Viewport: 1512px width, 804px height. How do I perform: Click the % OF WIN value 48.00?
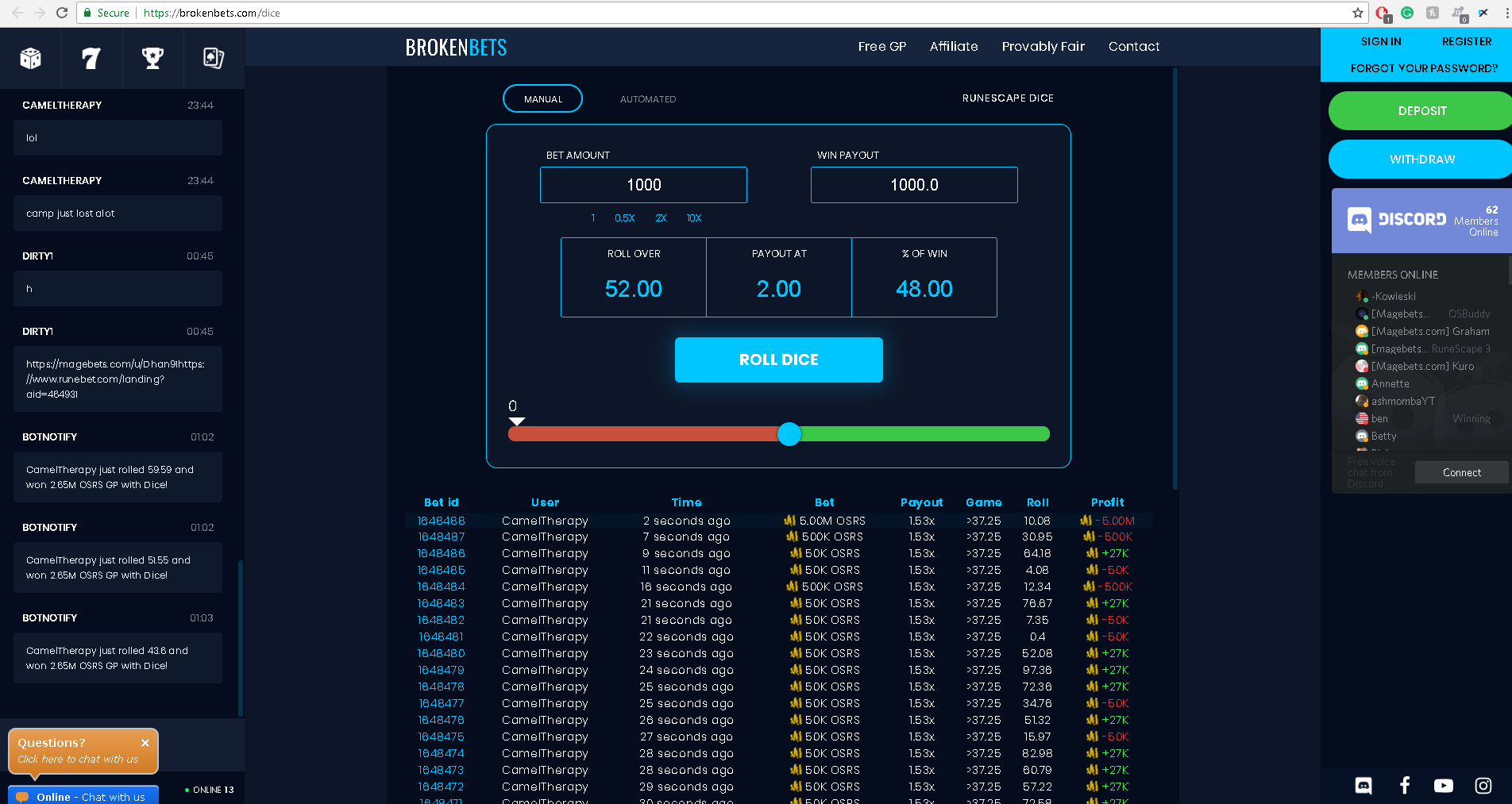point(924,289)
